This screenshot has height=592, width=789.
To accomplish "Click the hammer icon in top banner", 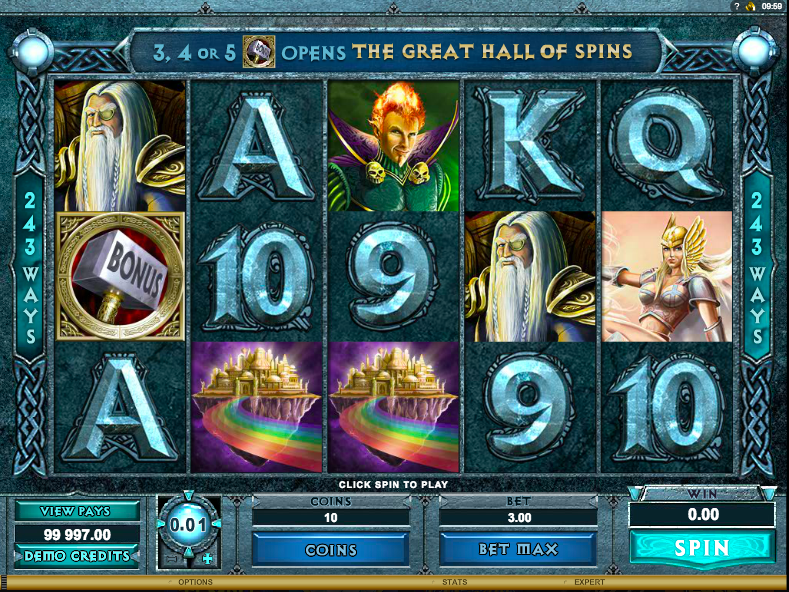I will tap(259, 51).
